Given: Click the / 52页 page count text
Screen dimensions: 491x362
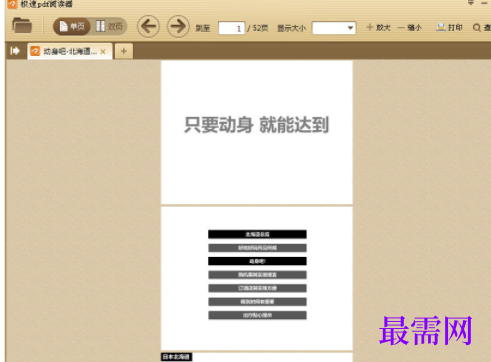Looking at the screenshot, I should (258, 28).
